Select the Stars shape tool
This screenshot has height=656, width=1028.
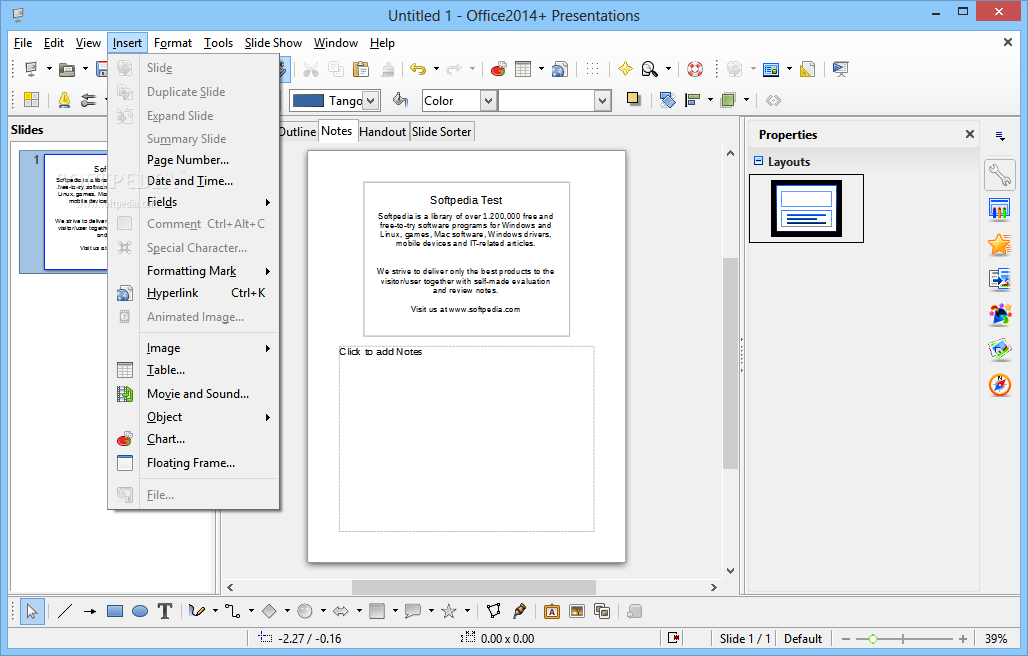tap(449, 611)
